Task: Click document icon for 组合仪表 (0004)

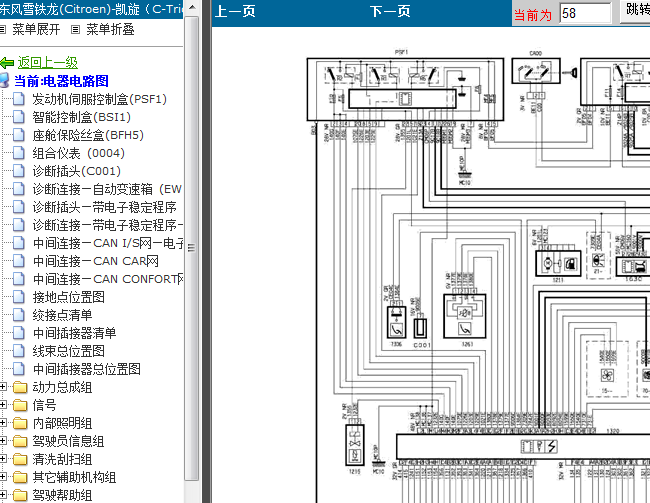Action: pyautogui.click(x=18, y=153)
